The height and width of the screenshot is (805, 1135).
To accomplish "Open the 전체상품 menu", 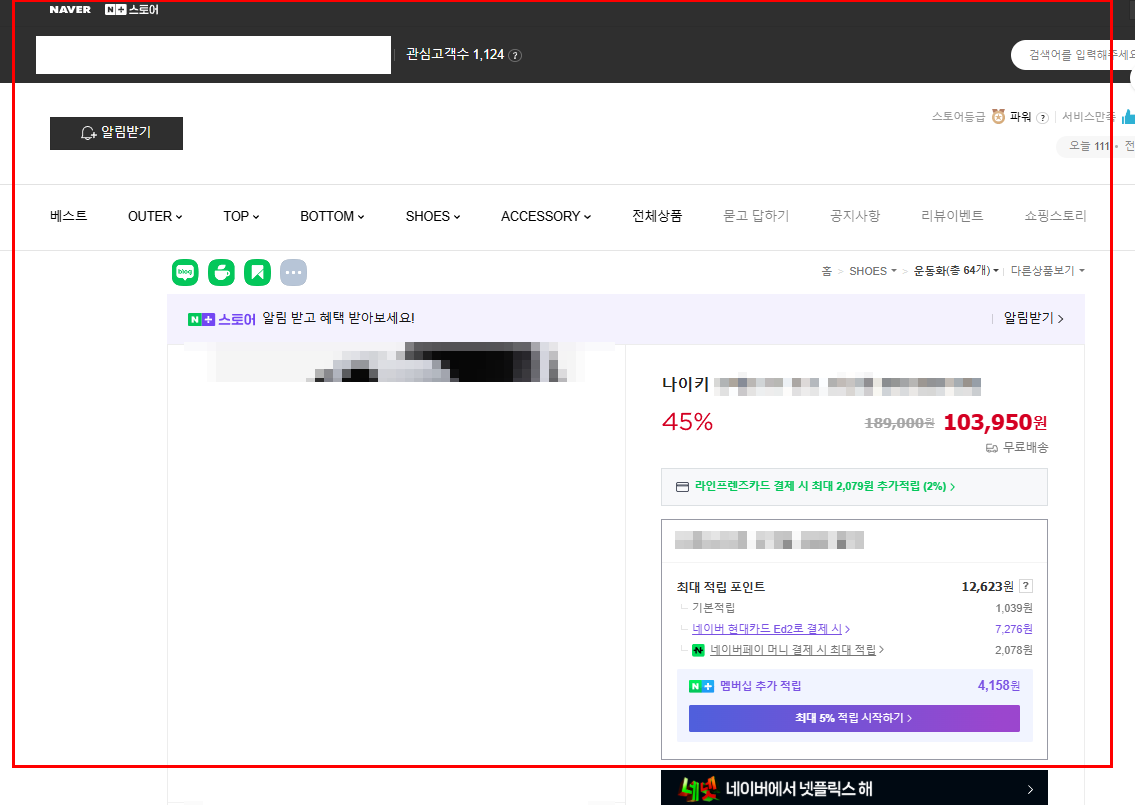I will (x=657, y=216).
